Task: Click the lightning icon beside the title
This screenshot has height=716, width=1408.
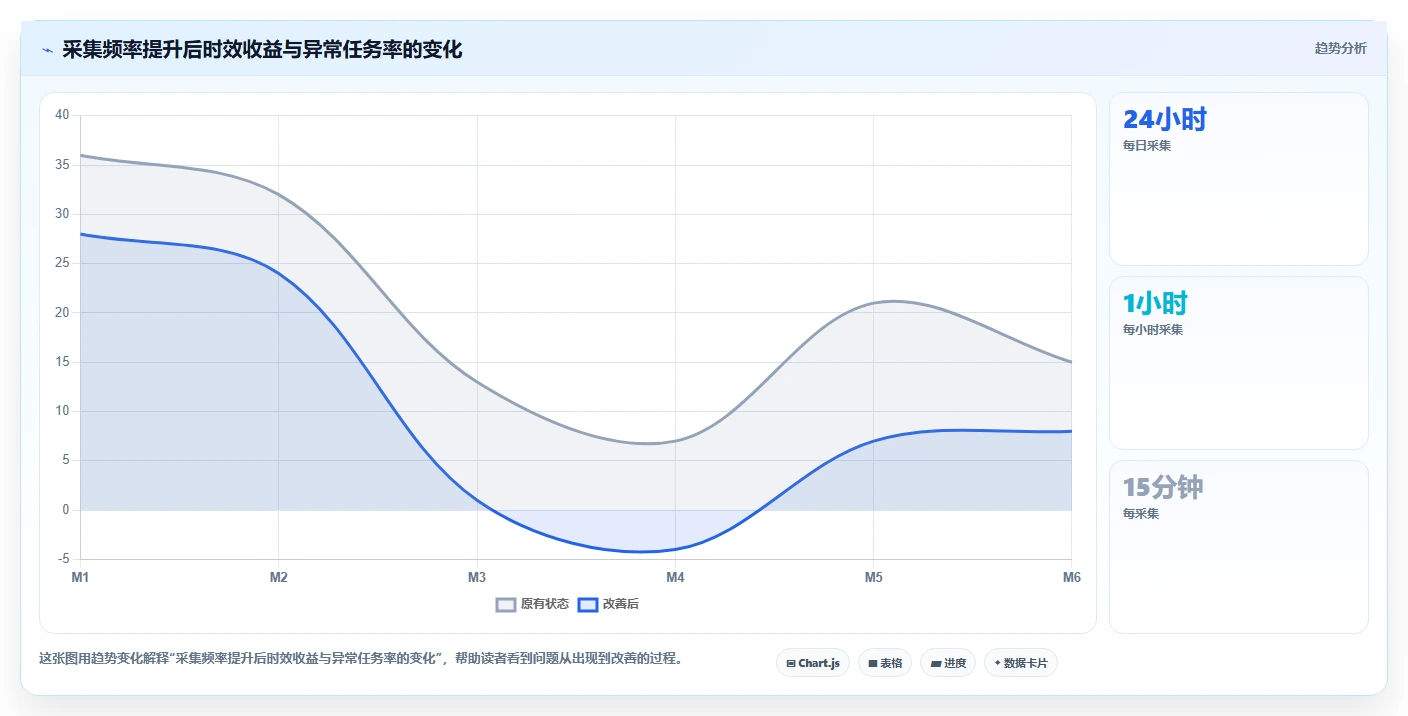Action: (x=47, y=50)
